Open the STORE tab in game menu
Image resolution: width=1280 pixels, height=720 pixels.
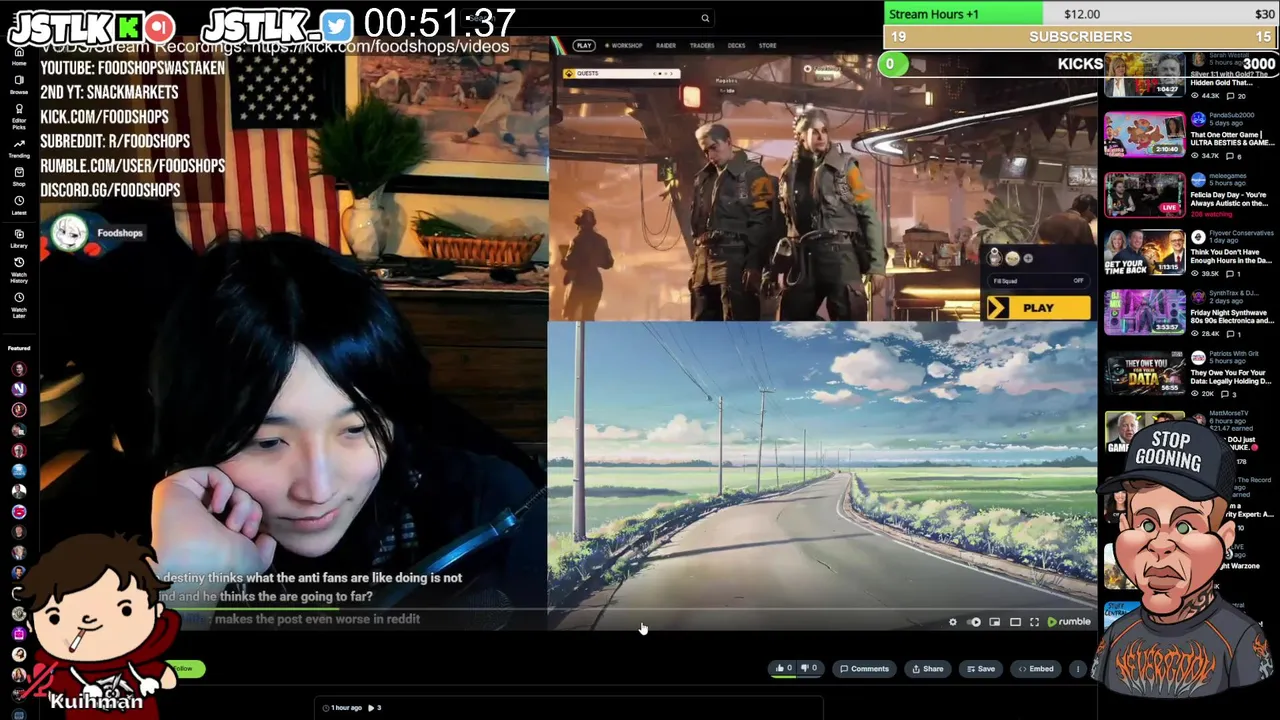767,45
